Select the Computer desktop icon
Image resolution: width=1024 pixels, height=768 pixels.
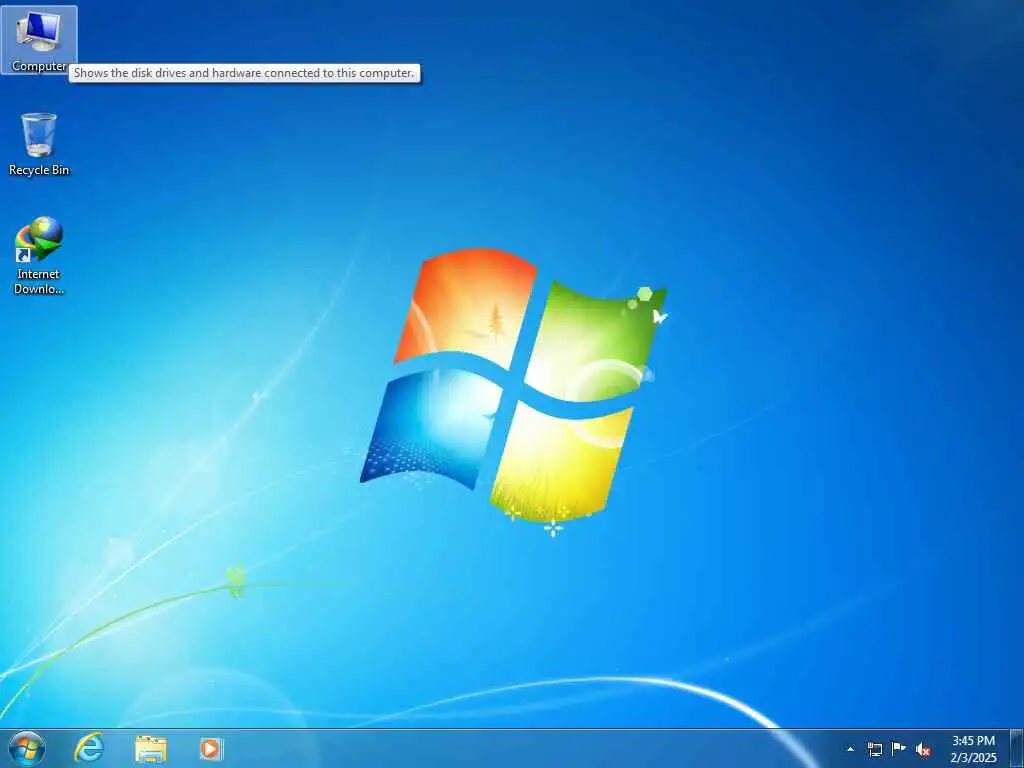click(39, 40)
